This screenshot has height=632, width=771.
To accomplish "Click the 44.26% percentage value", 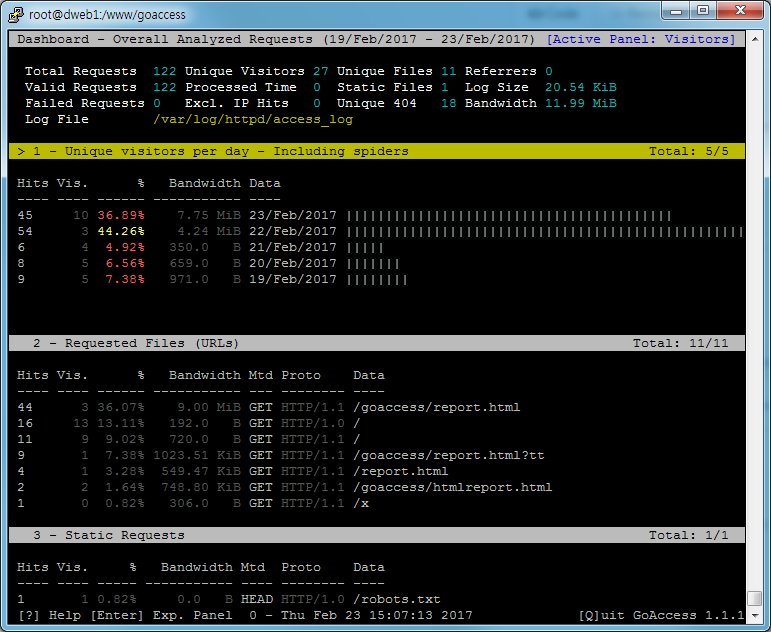I will [x=121, y=231].
